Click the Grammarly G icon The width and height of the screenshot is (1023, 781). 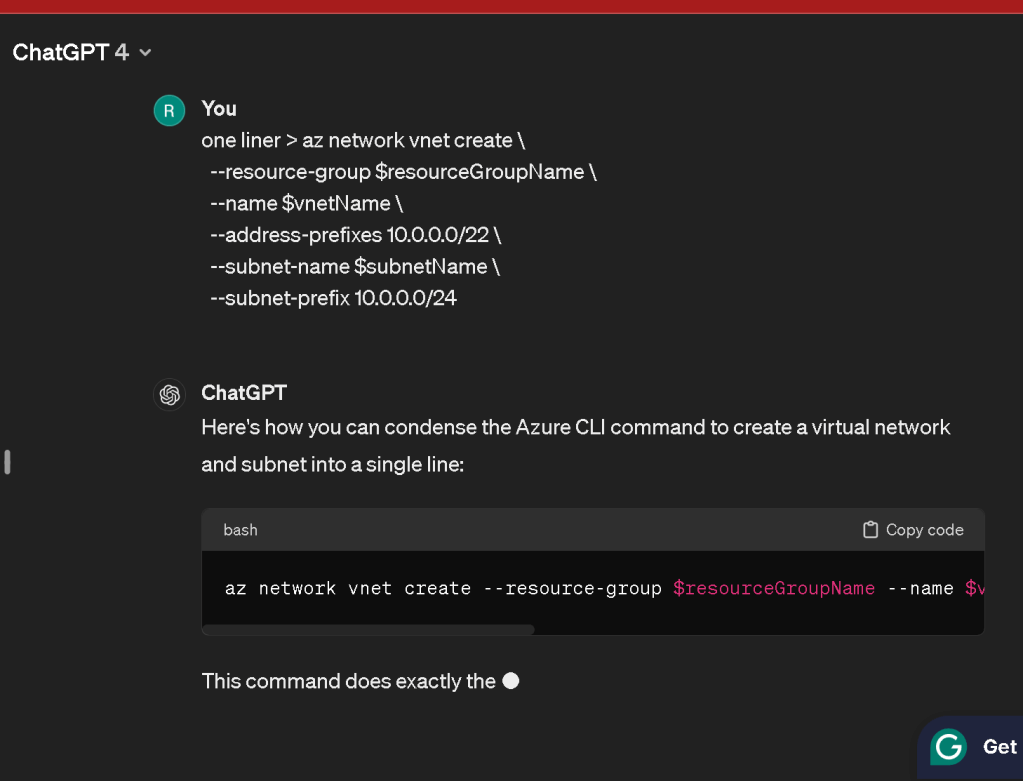(949, 746)
